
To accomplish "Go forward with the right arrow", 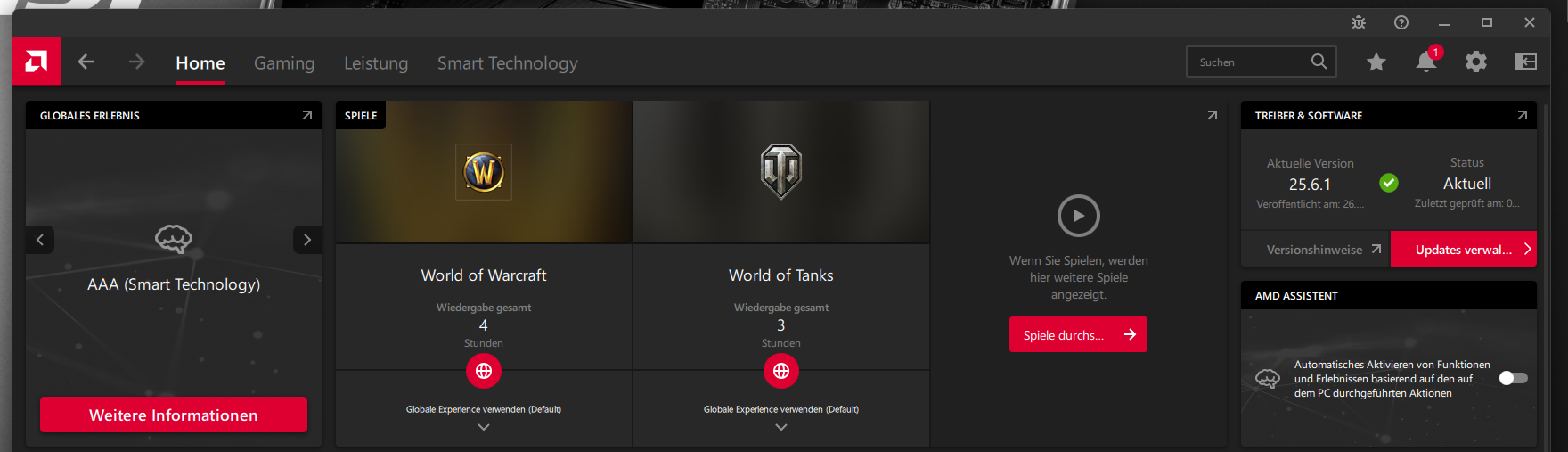I will coord(136,62).
